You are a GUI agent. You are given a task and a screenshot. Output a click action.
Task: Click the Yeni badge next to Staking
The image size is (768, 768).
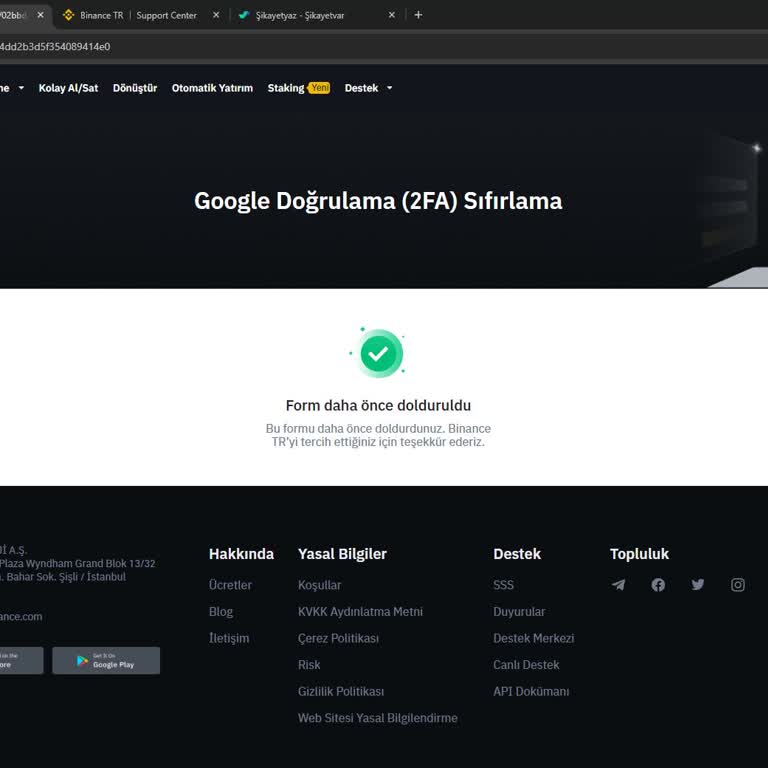point(319,88)
